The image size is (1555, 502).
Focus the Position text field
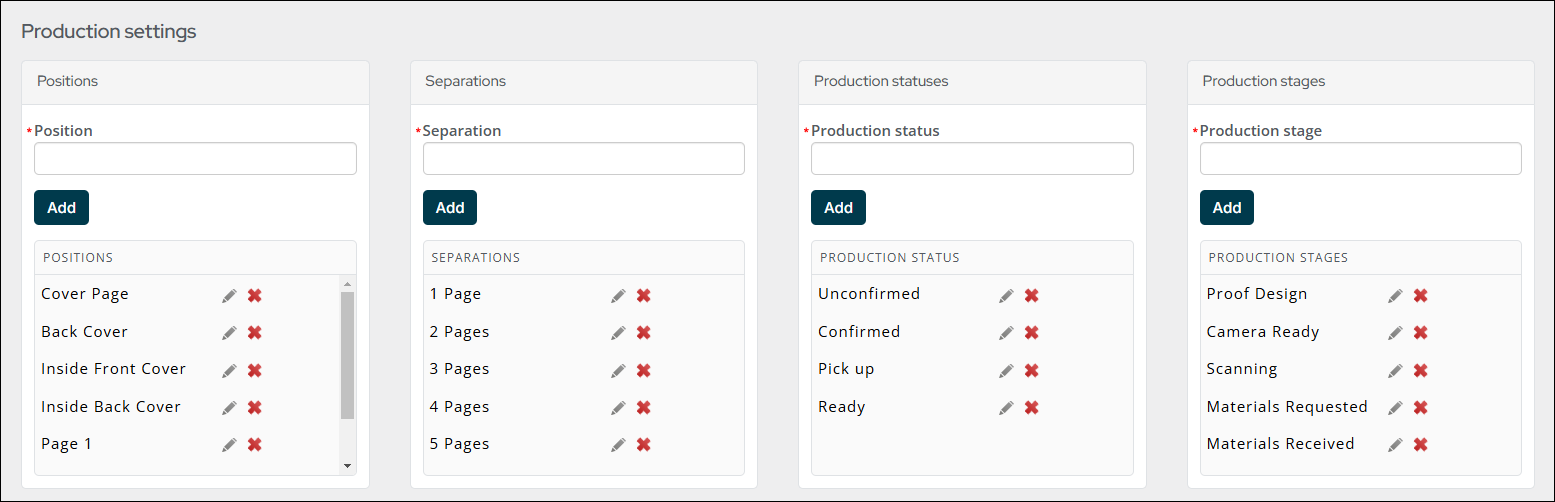pyautogui.click(x=195, y=158)
